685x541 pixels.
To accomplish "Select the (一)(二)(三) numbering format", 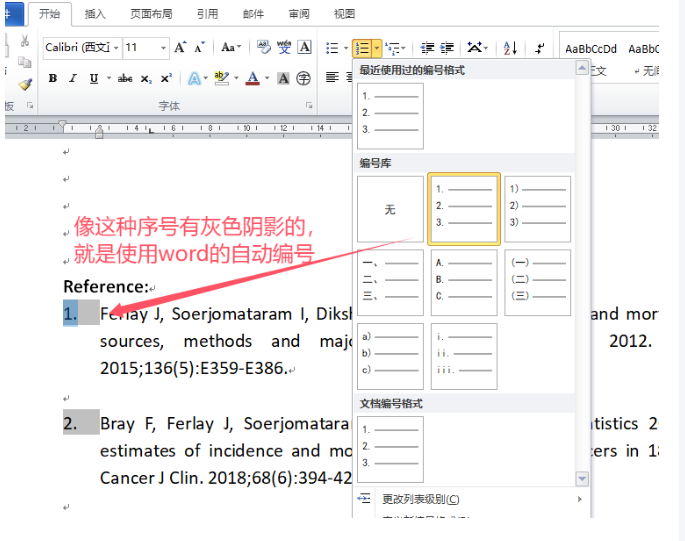I will click(537, 283).
